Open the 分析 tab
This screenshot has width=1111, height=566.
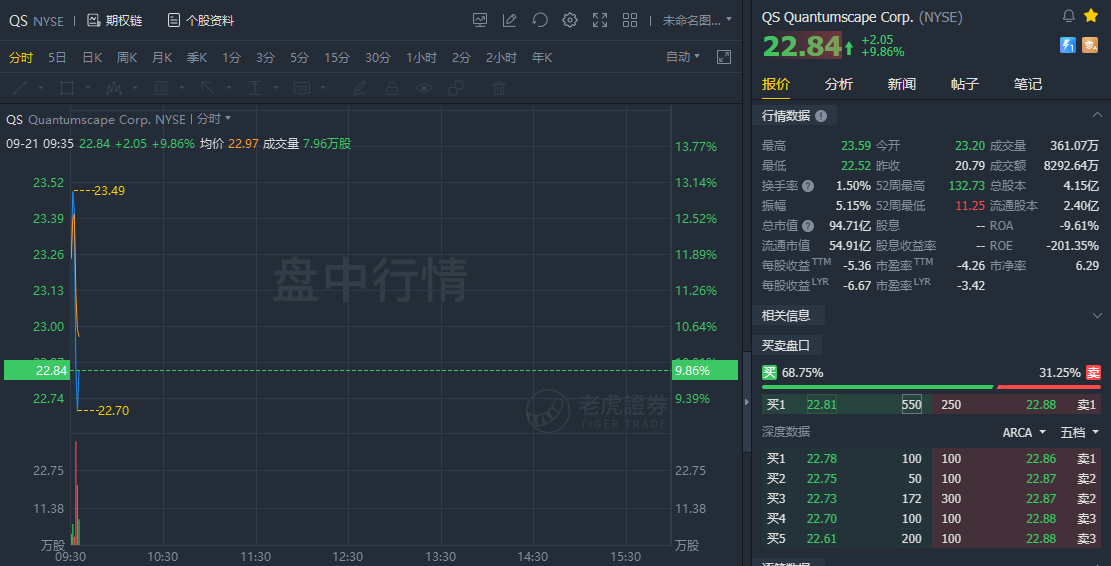[x=839, y=84]
